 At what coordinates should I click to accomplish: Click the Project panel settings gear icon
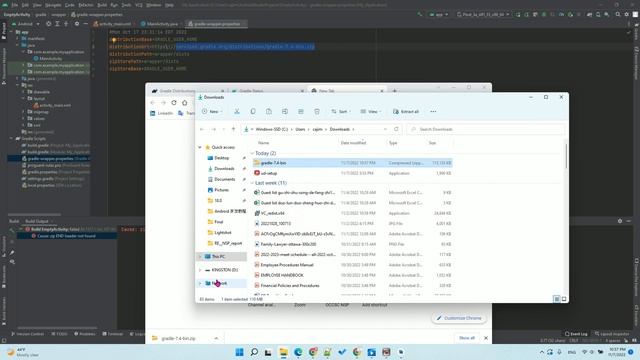pos(77,24)
